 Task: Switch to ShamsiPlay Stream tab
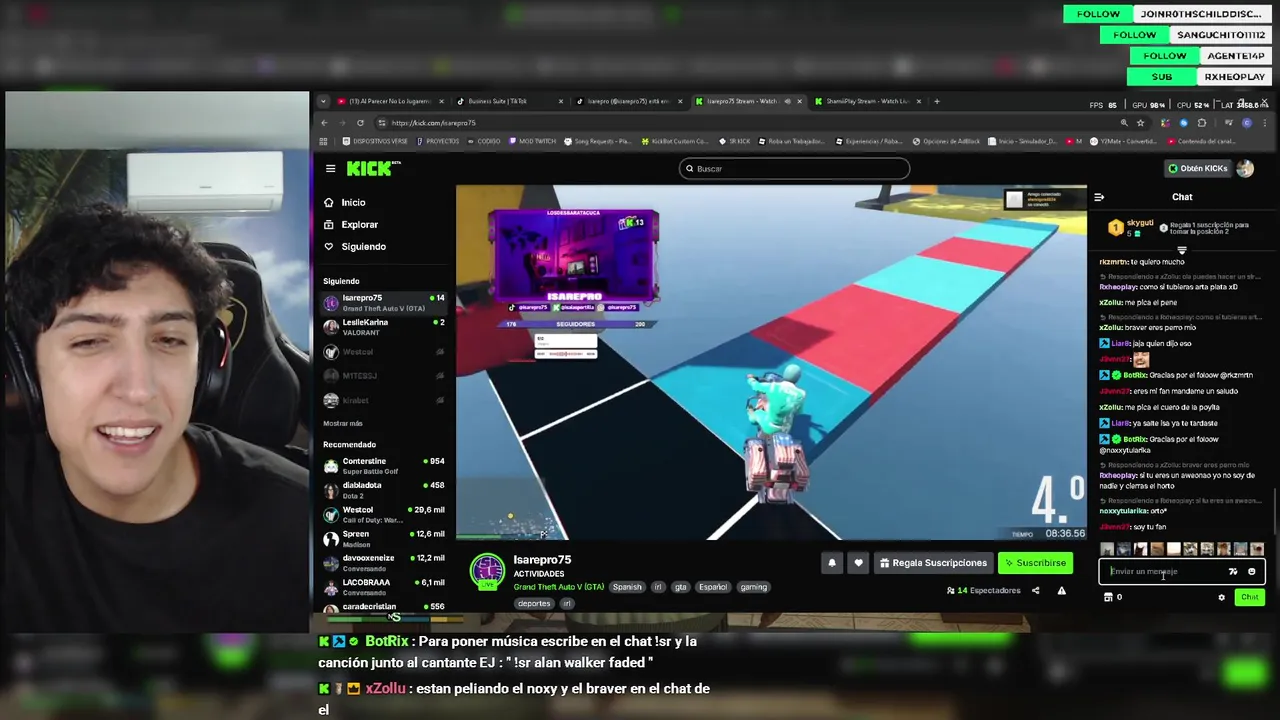(866, 101)
